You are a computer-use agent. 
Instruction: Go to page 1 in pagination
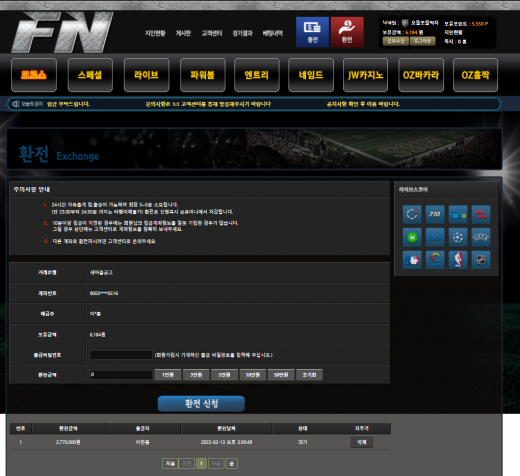click(x=201, y=463)
